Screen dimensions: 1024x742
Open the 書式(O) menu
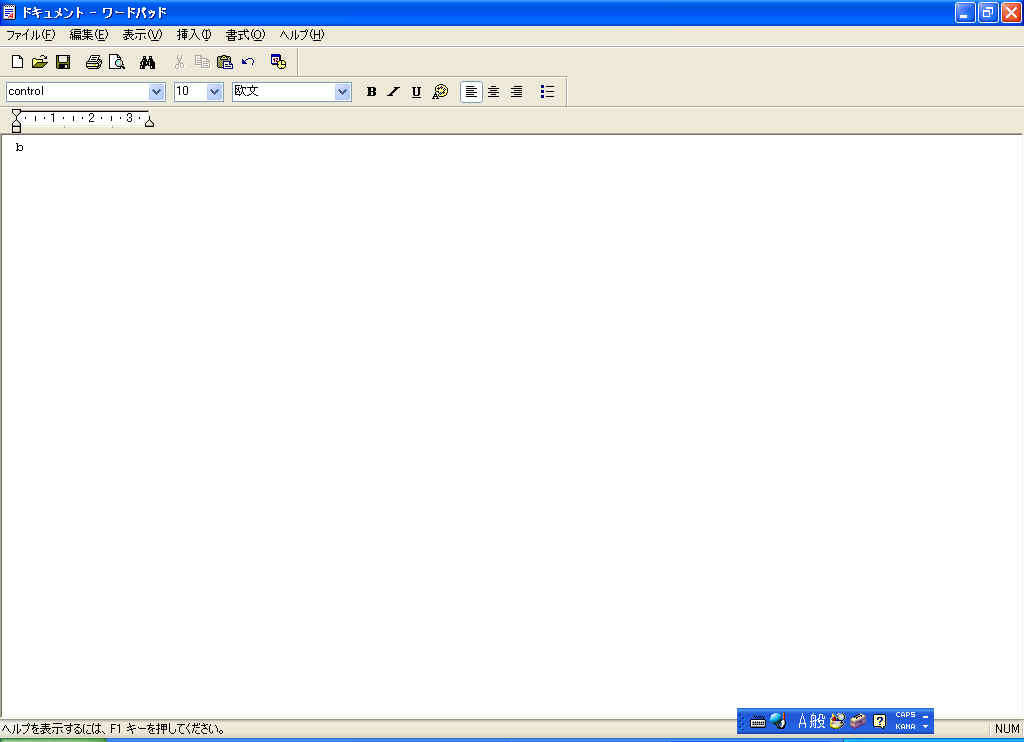pos(245,35)
